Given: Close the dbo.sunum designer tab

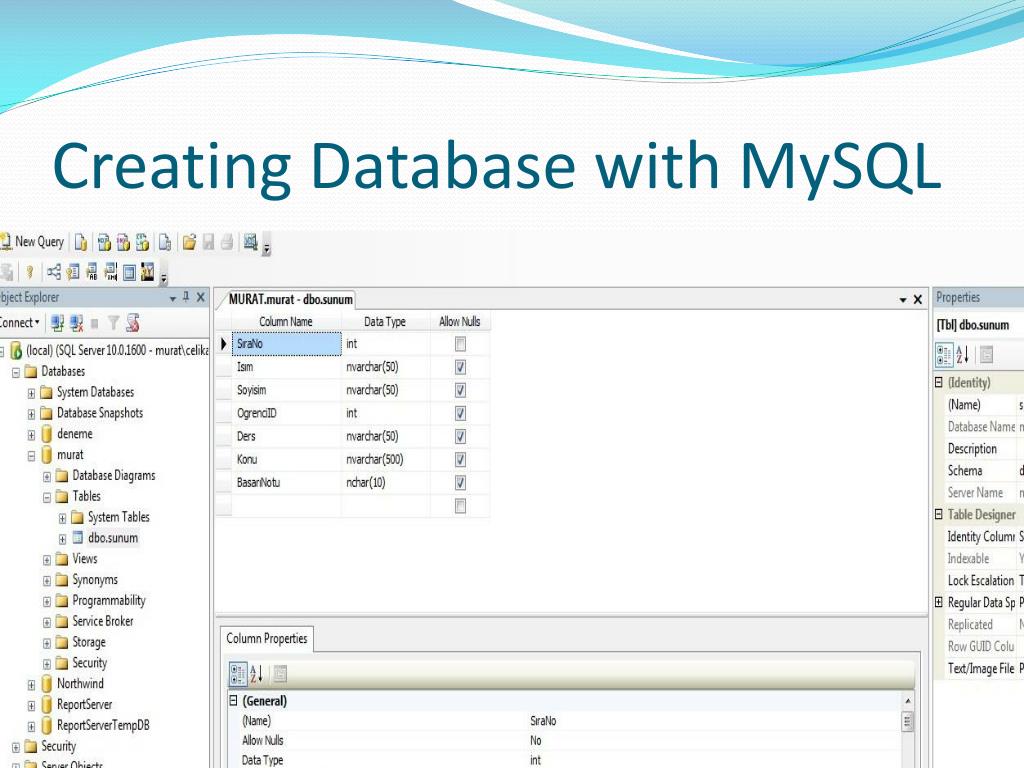Looking at the screenshot, I should [918, 299].
